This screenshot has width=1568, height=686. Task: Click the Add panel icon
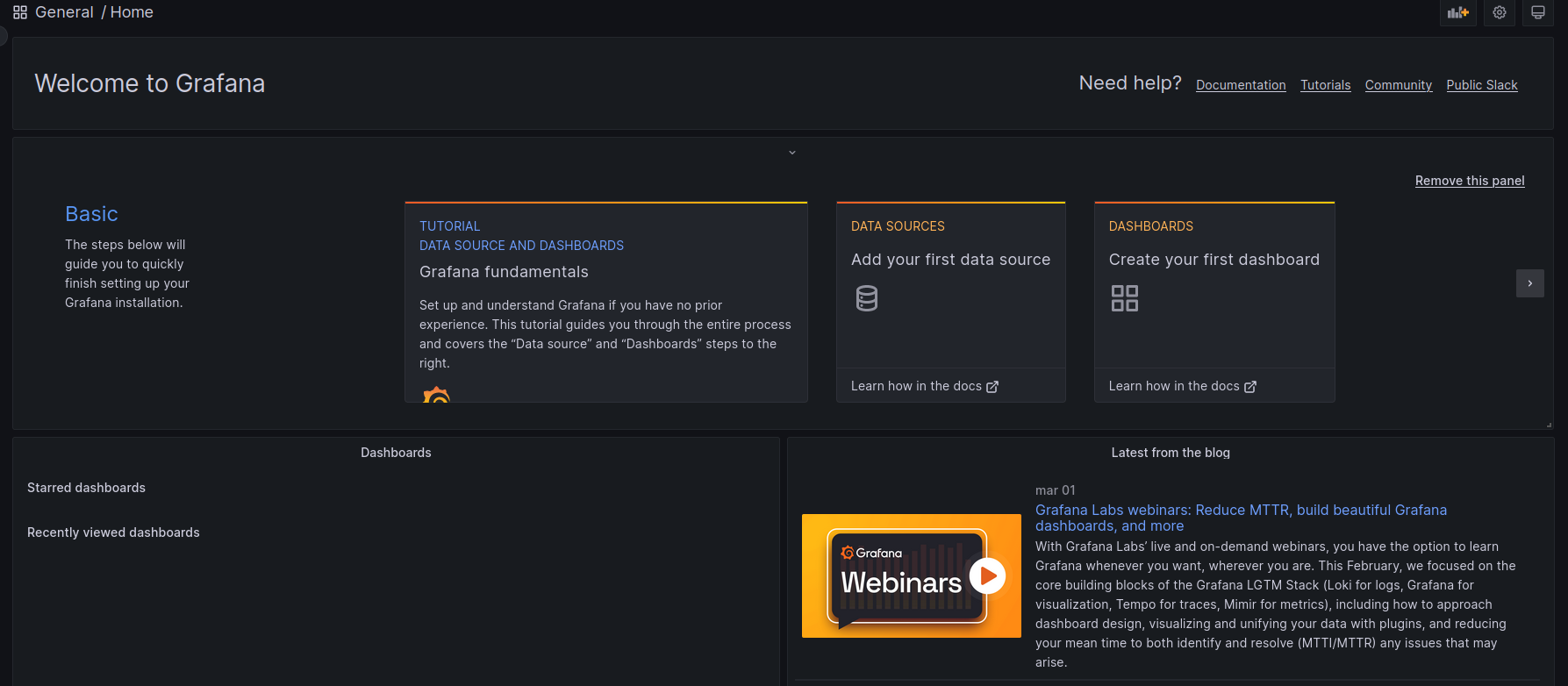pyautogui.click(x=1458, y=12)
